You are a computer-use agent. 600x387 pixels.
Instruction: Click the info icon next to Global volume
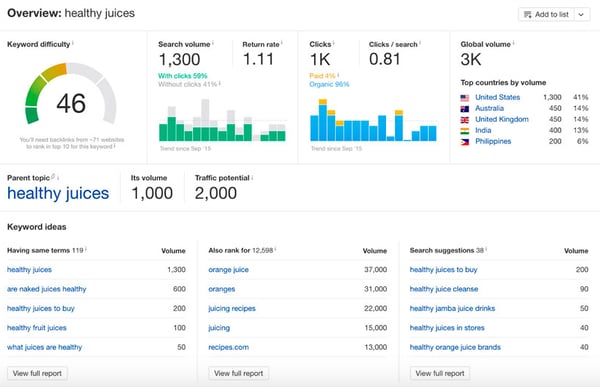(x=514, y=43)
